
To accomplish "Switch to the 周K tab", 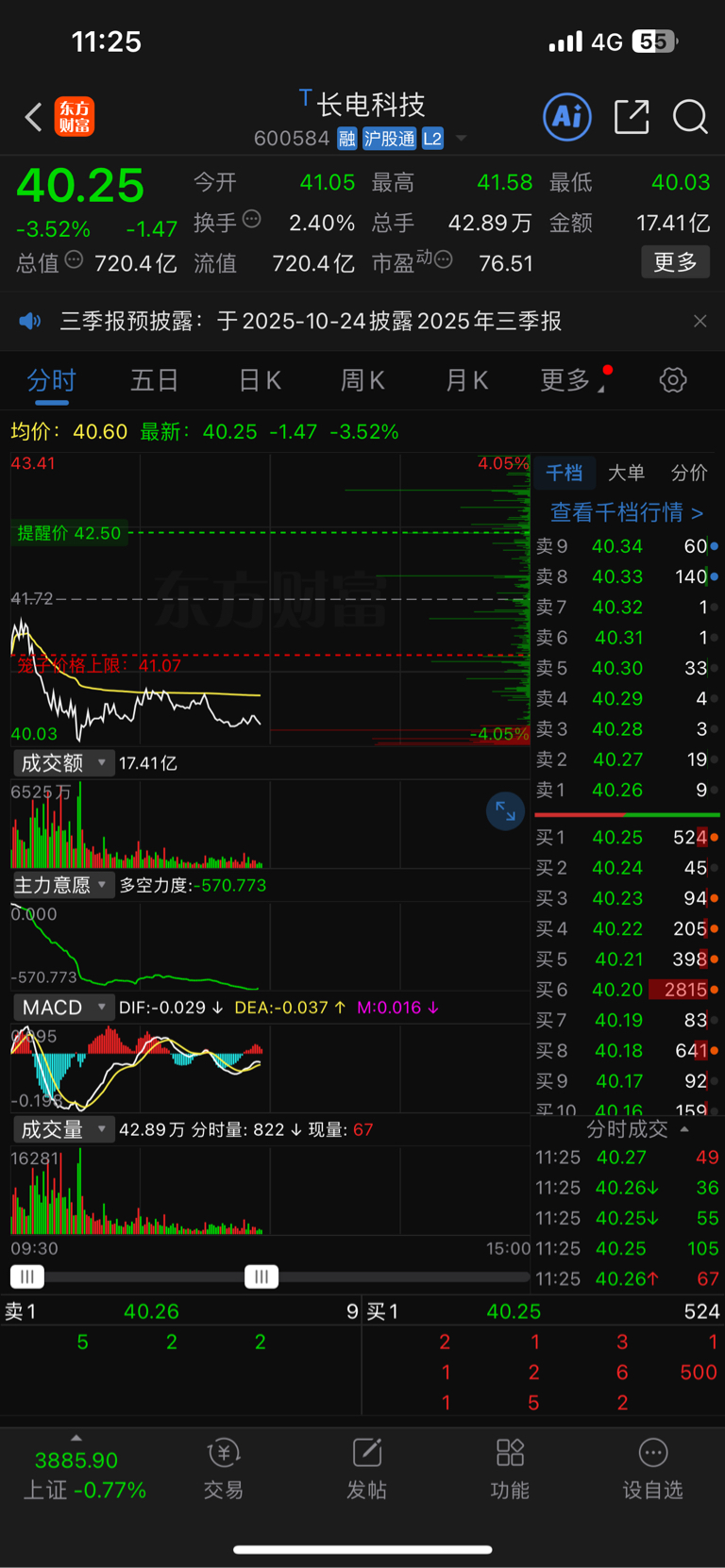I will (362, 380).
